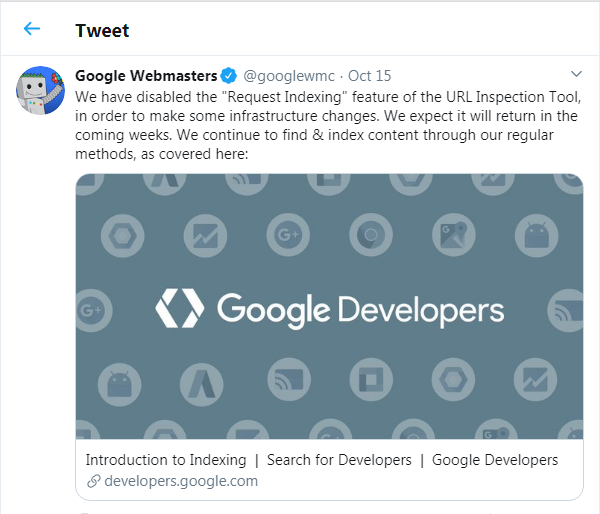600x514 pixels.
Task: Click the blue verified badge
Action: coord(228,75)
